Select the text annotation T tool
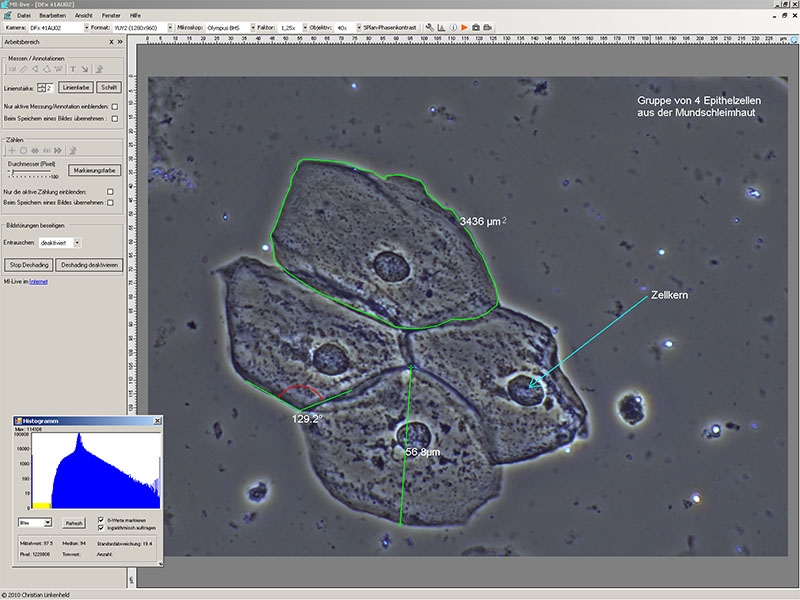800x600 pixels. (72, 69)
